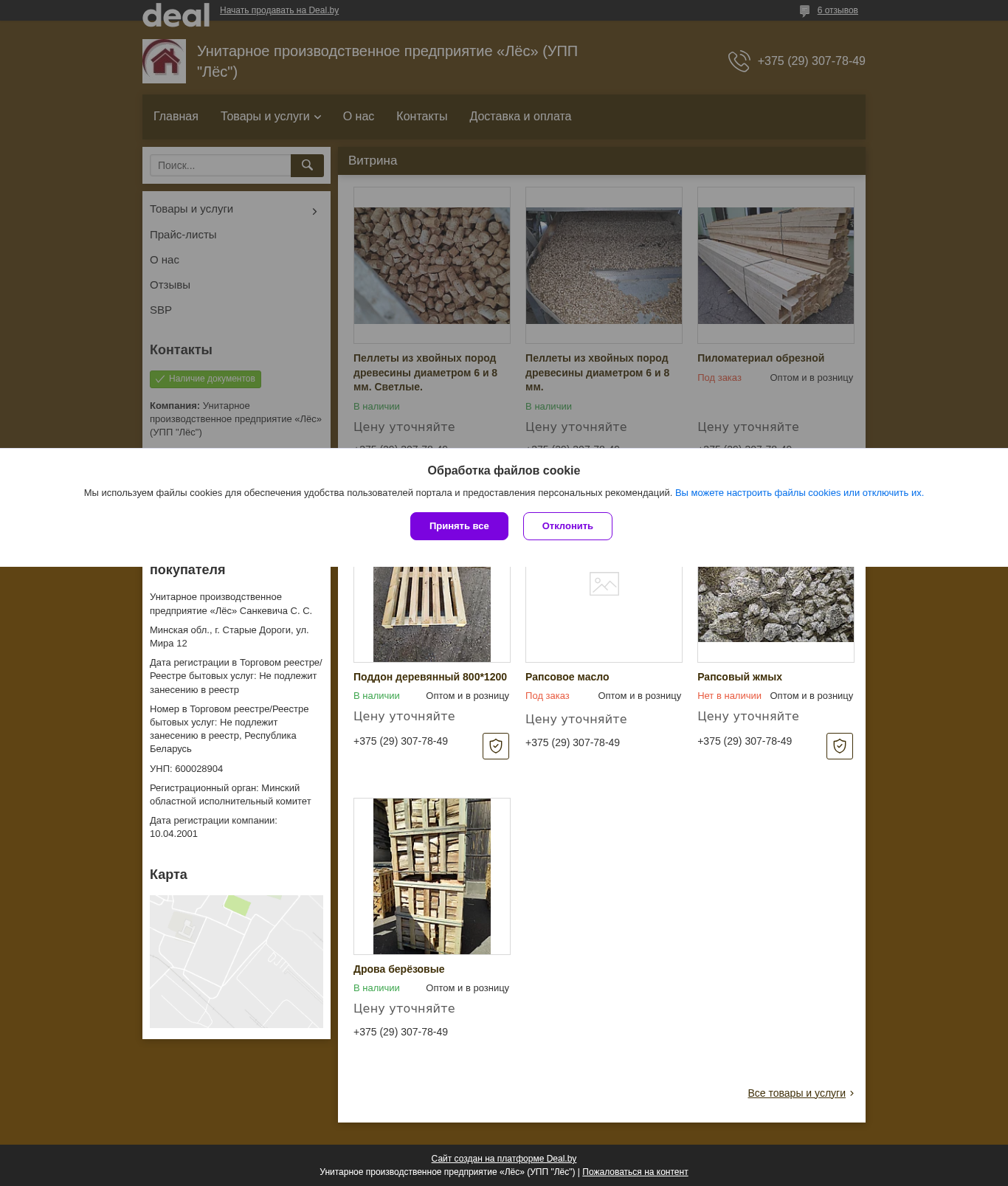This screenshot has height=1186, width=1008.
Task: Open the О нас navbar item
Action: click(x=359, y=117)
